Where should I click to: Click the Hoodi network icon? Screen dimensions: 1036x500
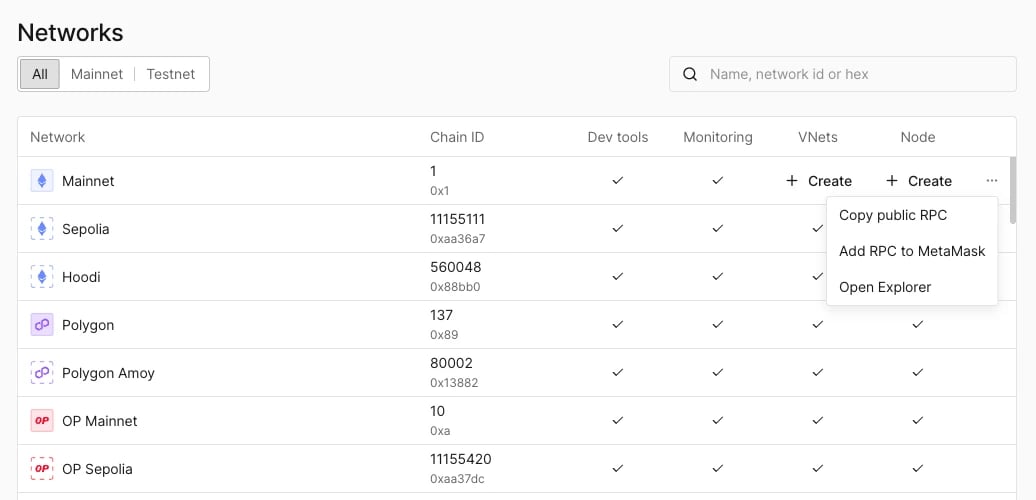(42, 277)
